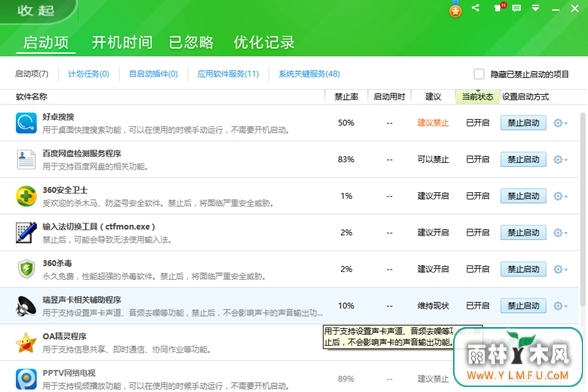This screenshot has height=392, width=588.
Task: Click 可以禁止 suggestion for 百度网盘检测服务程序
Action: pyautogui.click(x=433, y=160)
